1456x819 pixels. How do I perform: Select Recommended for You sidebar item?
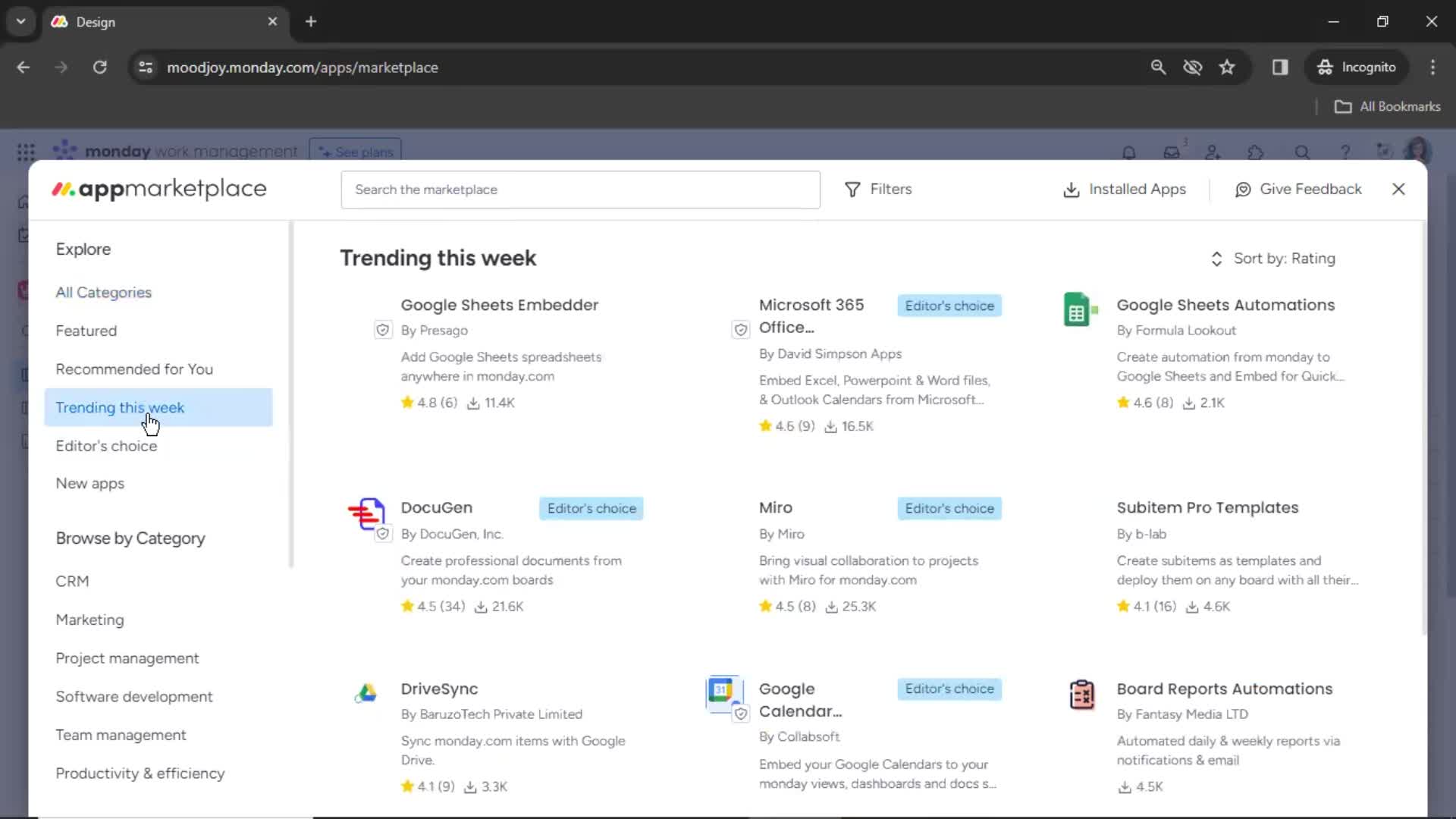[x=134, y=369]
